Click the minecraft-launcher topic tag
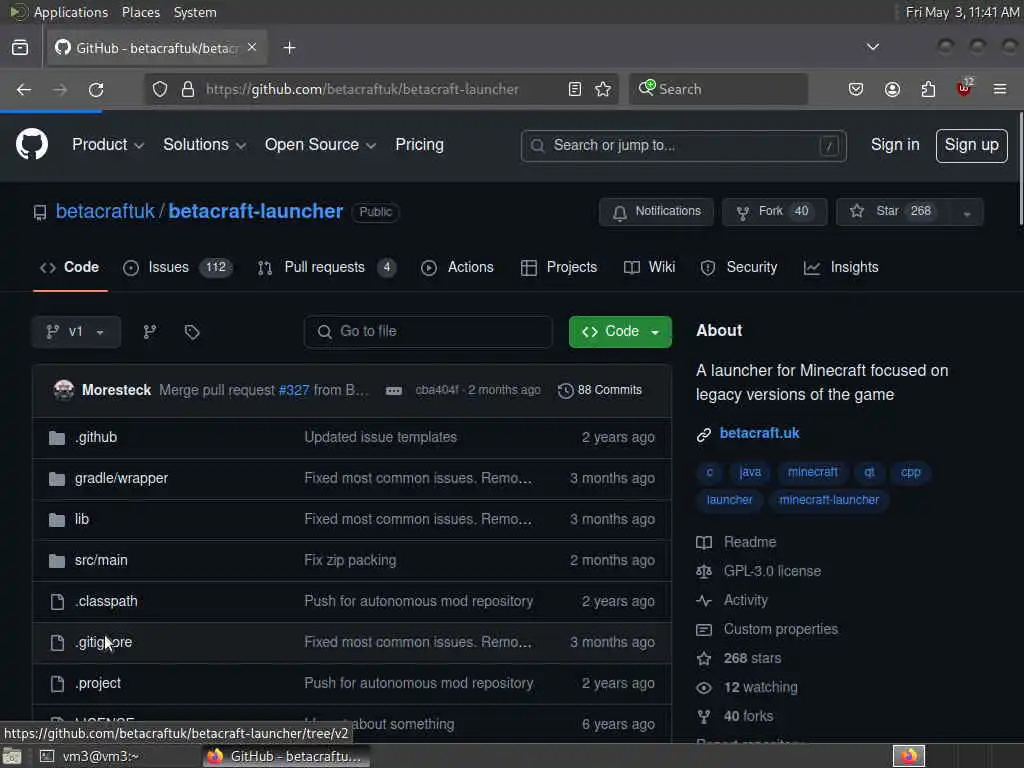This screenshot has height=768, width=1024. point(829,500)
